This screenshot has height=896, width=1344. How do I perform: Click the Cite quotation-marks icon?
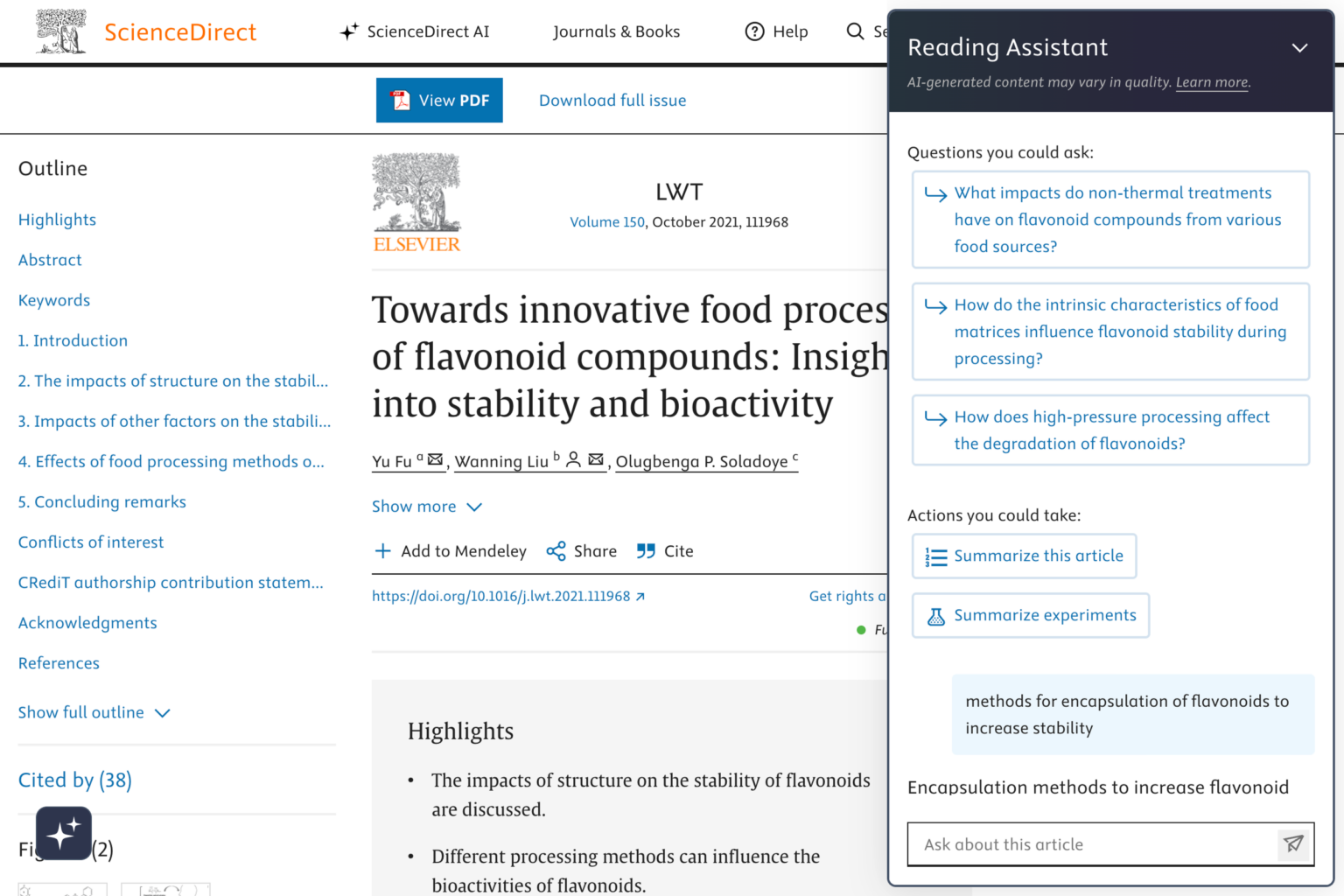646,550
